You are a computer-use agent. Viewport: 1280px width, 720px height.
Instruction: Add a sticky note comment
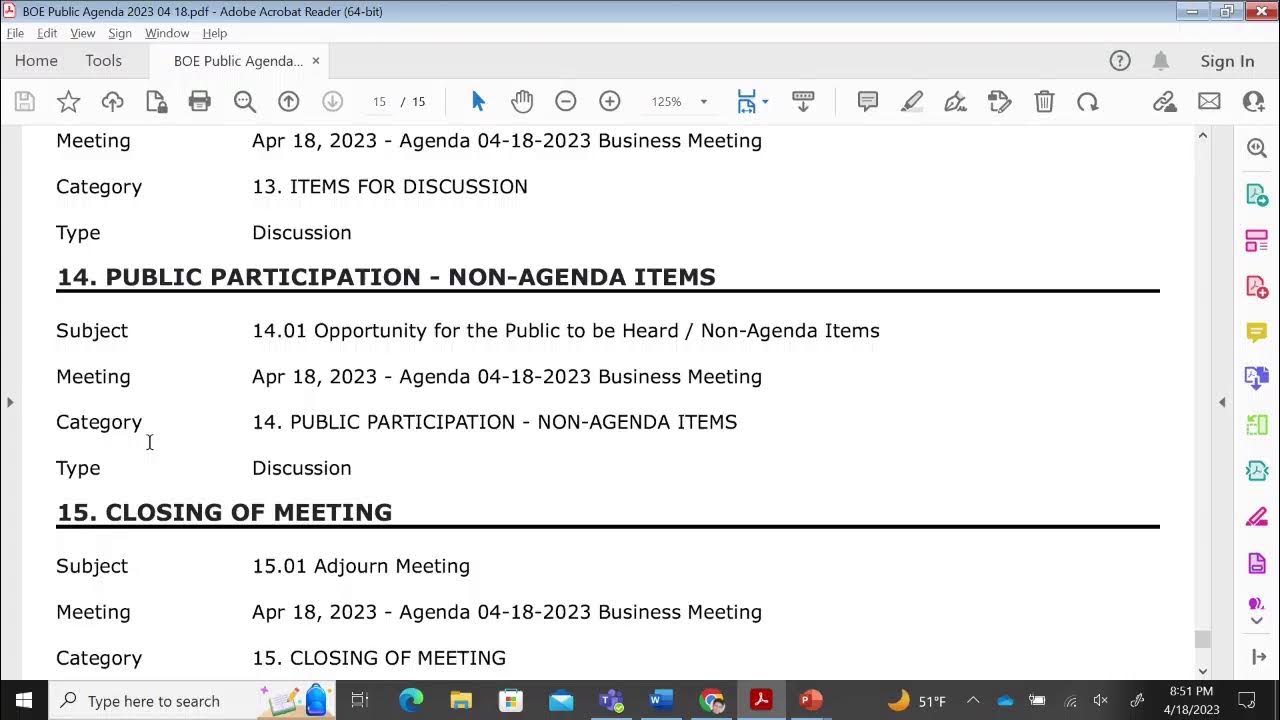(868, 101)
